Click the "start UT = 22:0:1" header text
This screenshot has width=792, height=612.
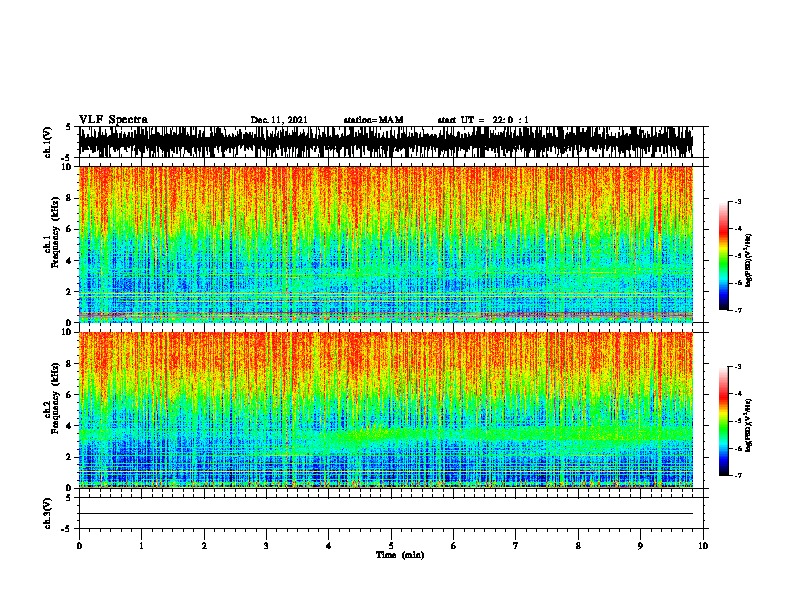click(483, 120)
